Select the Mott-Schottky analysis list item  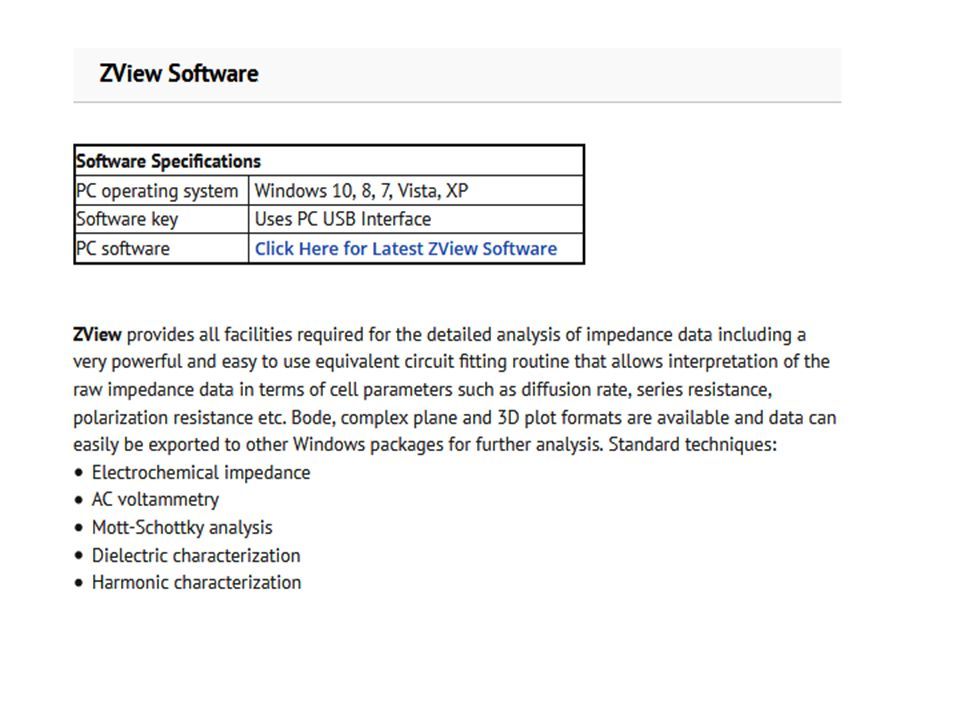tap(182, 527)
